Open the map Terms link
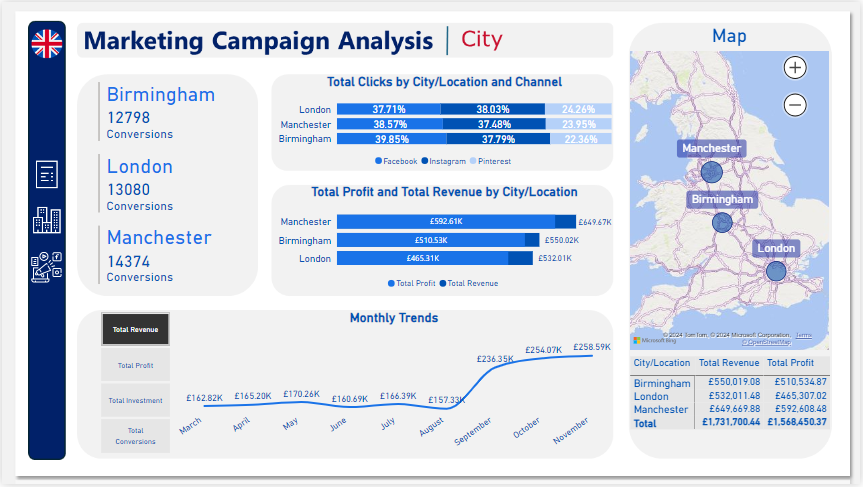Viewport: 863px width, 487px height. click(803, 335)
